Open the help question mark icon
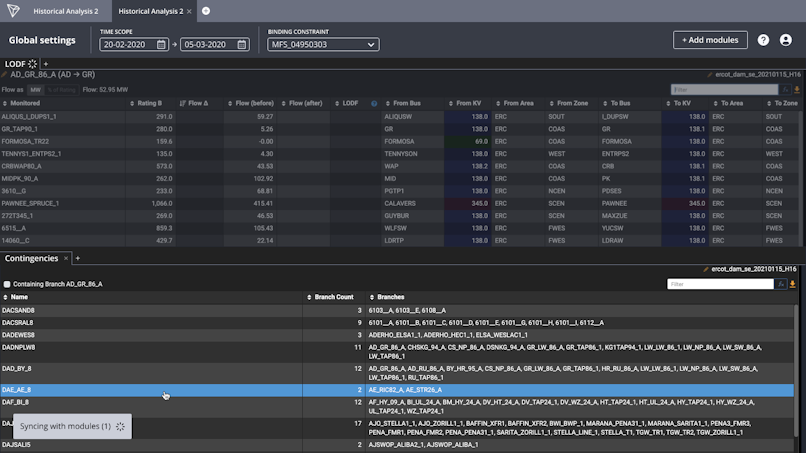Image resolution: width=806 pixels, height=453 pixels. (763, 40)
